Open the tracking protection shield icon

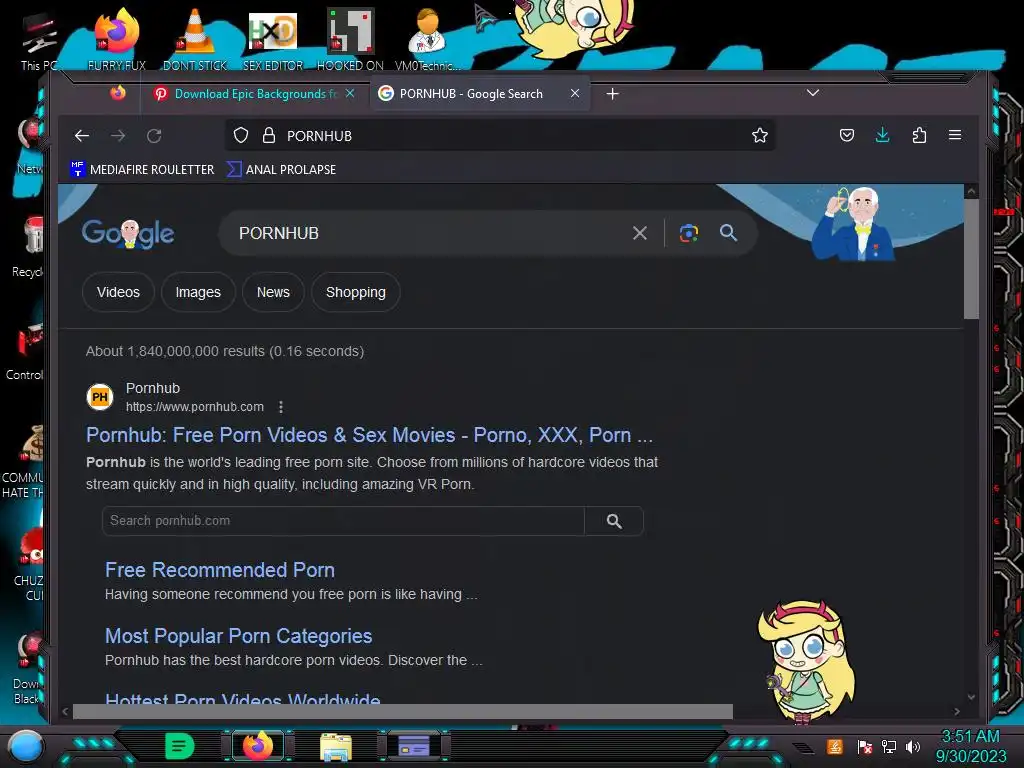pos(241,136)
